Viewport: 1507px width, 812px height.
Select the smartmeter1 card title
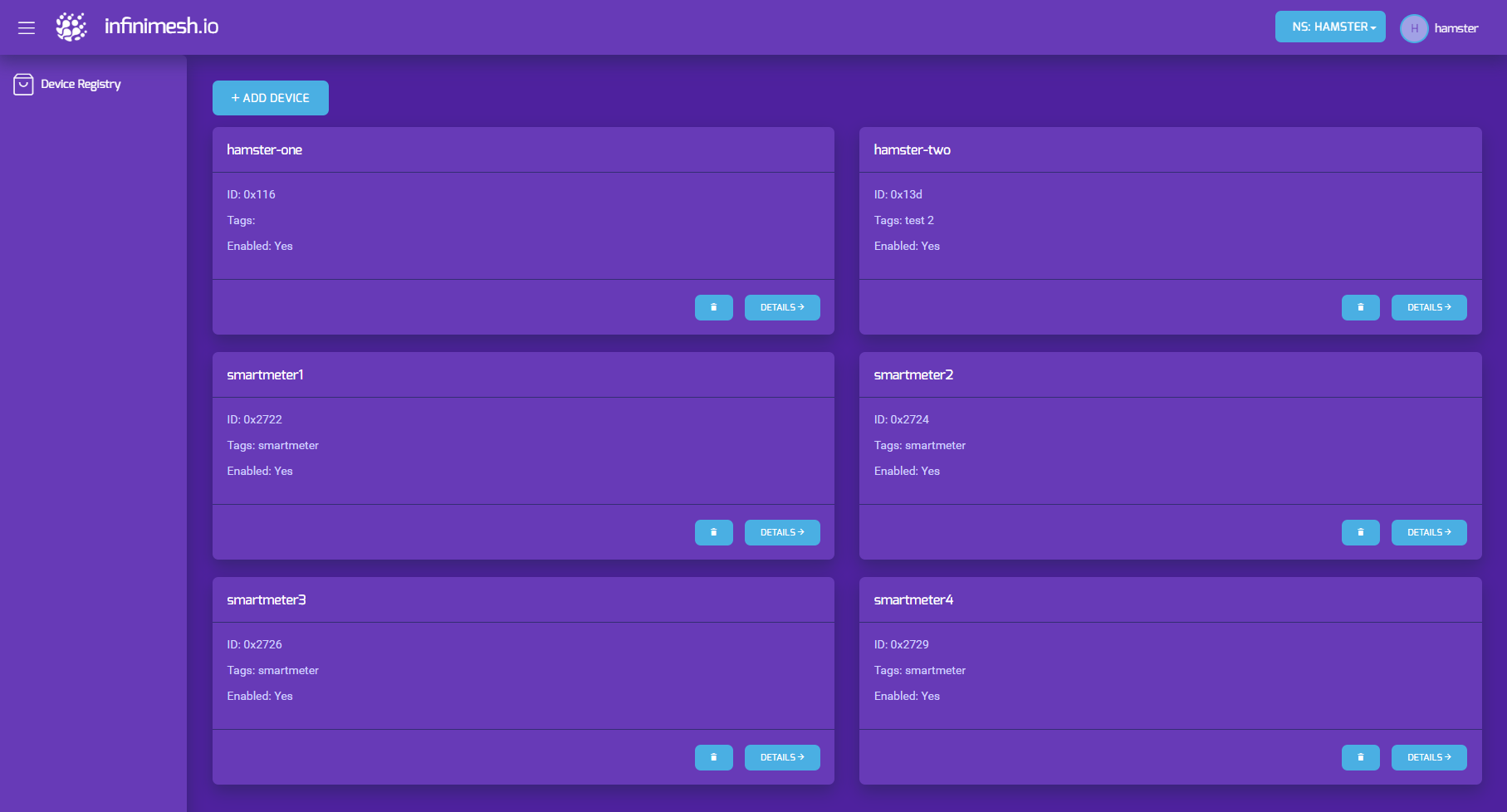(x=266, y=374)
